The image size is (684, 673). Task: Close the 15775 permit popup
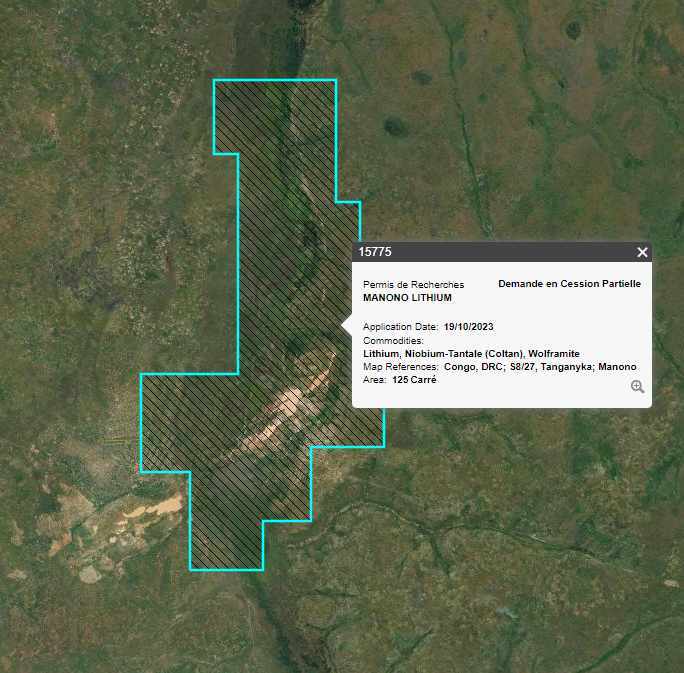(x=642, y=252)
